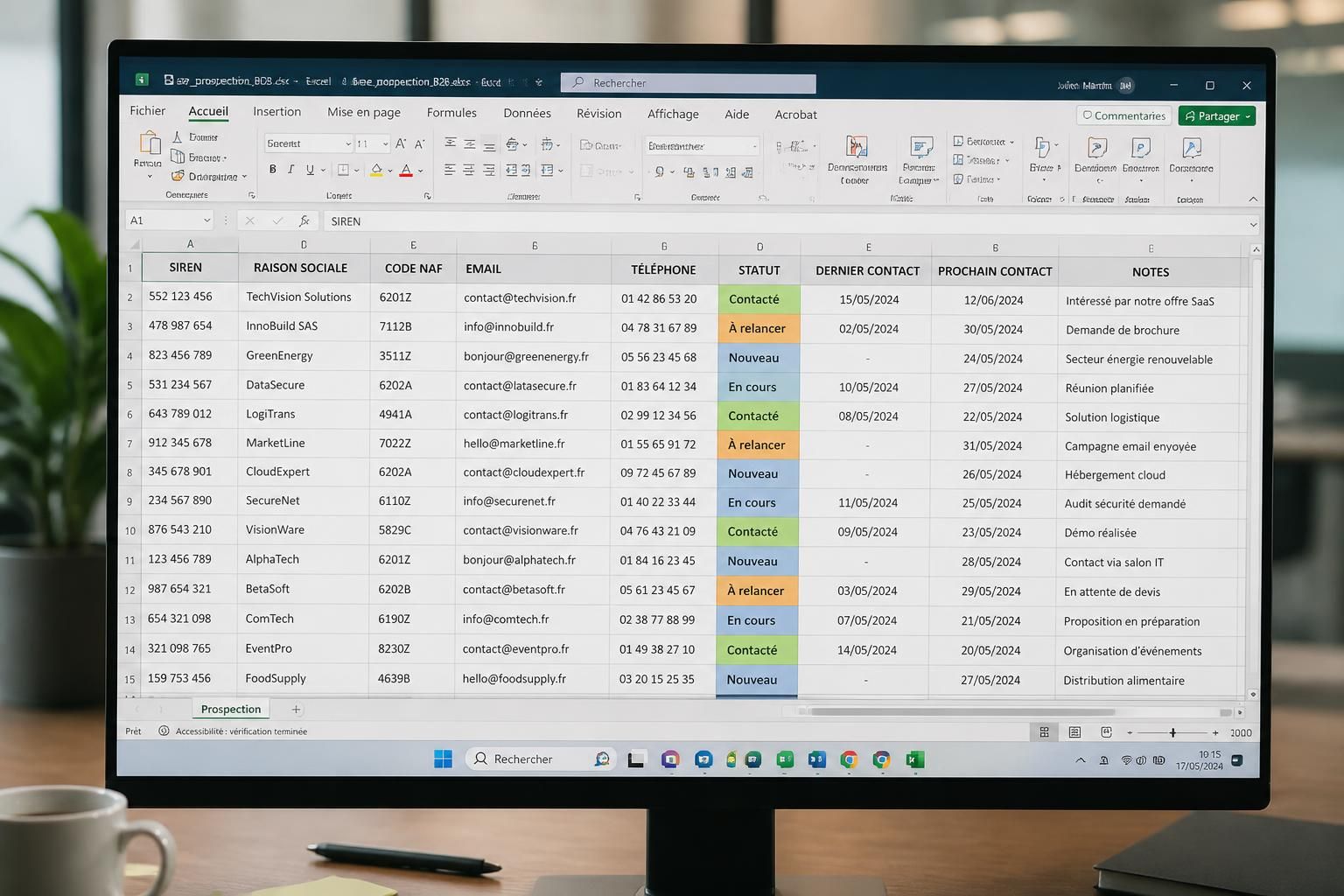Collapse the ribbon with the chevron
Screen dimensions: 1344x896
point(1252,199)
